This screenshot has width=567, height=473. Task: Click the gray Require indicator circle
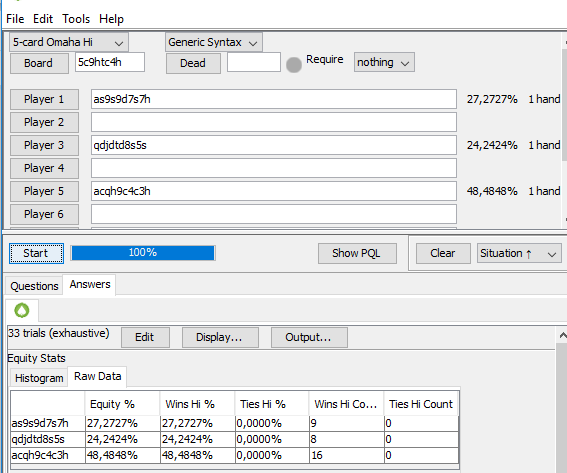point(294,65)
